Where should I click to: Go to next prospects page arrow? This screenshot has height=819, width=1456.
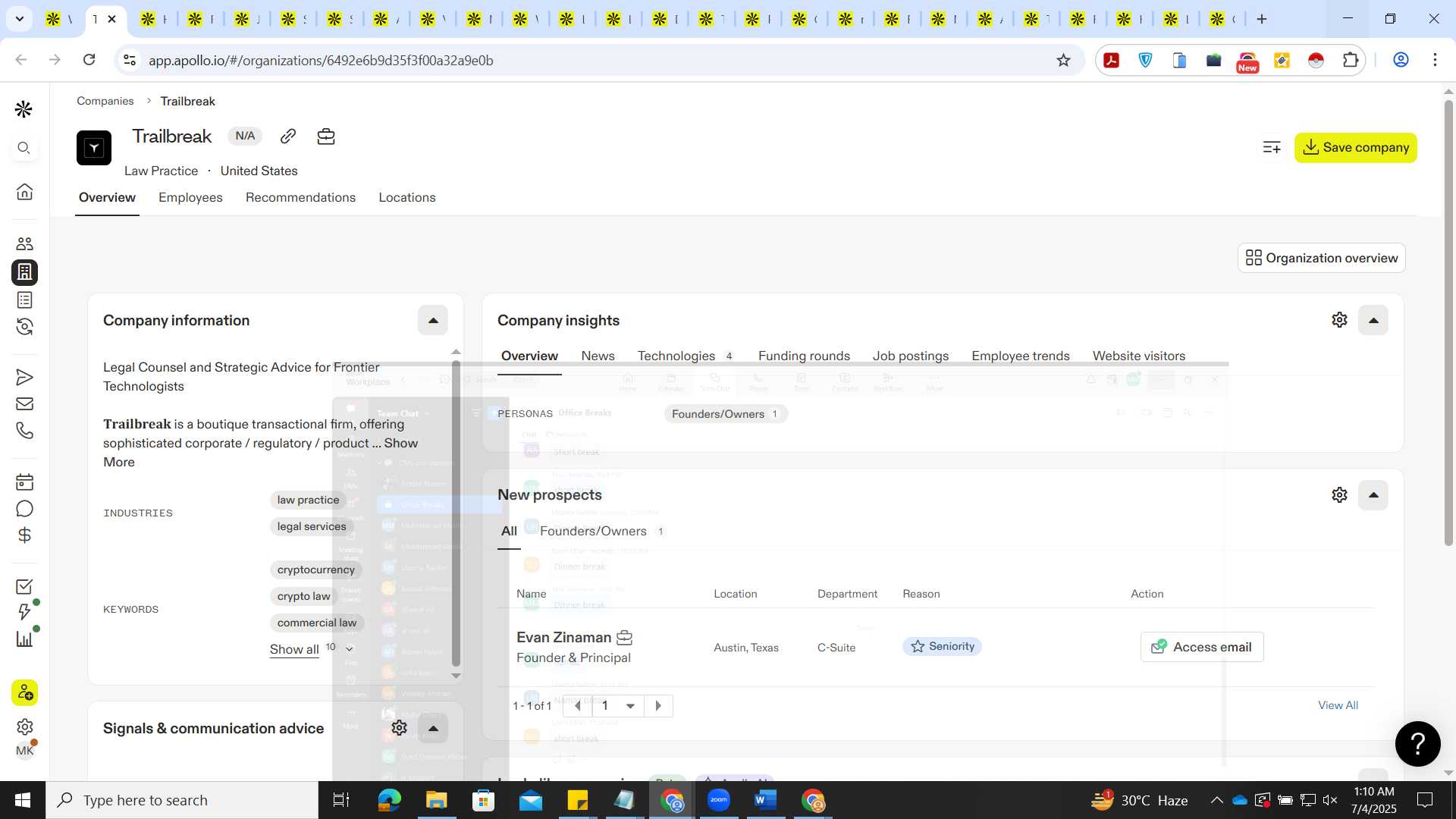pos(658,706)
